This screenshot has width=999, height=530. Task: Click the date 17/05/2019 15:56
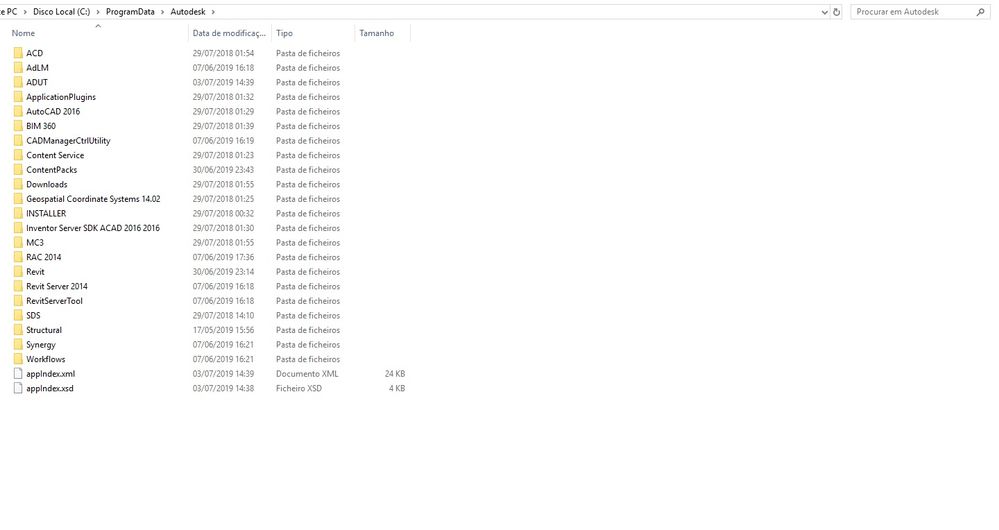(x=223, y=330)
